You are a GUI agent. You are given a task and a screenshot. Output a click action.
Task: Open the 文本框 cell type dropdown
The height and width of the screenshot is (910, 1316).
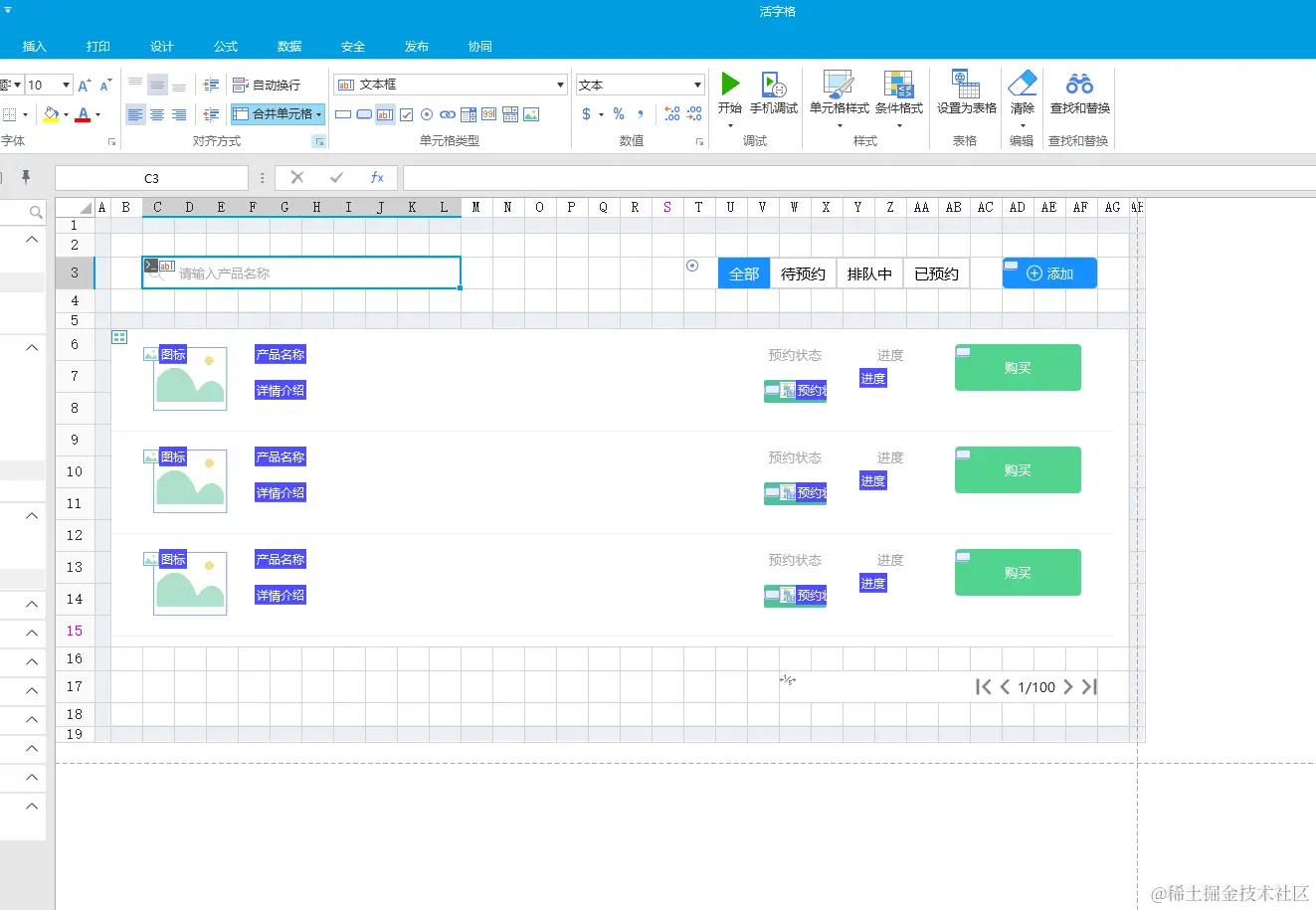click(560, 85)
